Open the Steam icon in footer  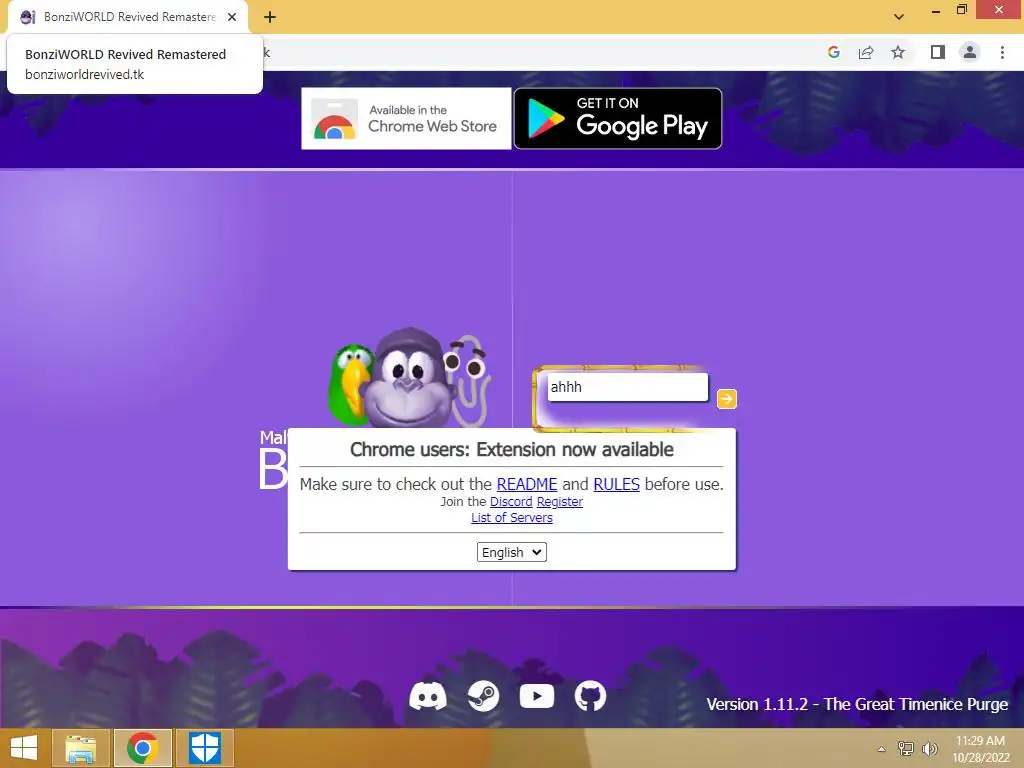click(x=484, y=696)
